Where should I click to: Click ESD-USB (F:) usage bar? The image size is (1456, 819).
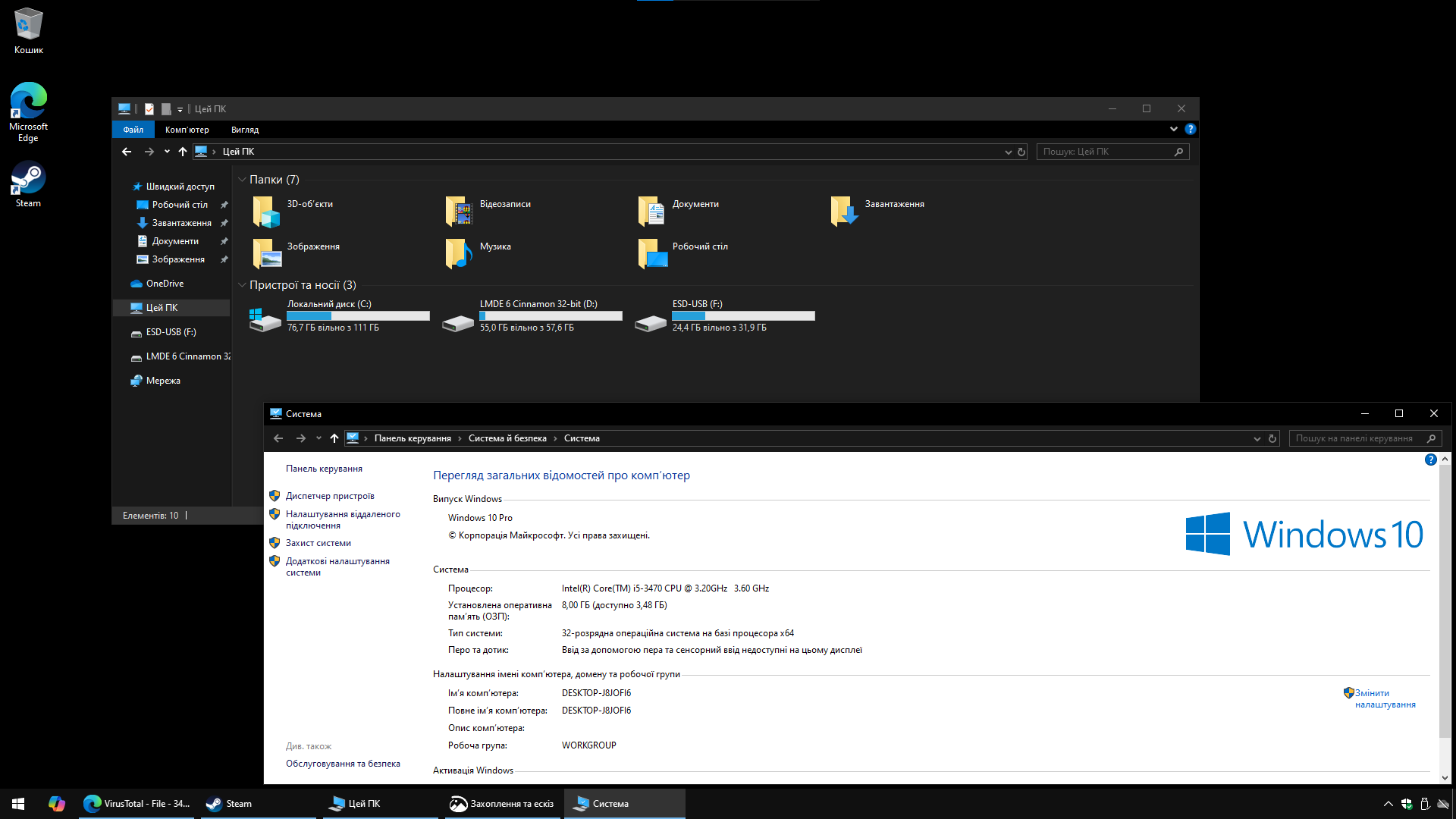(x=744, y=316)
